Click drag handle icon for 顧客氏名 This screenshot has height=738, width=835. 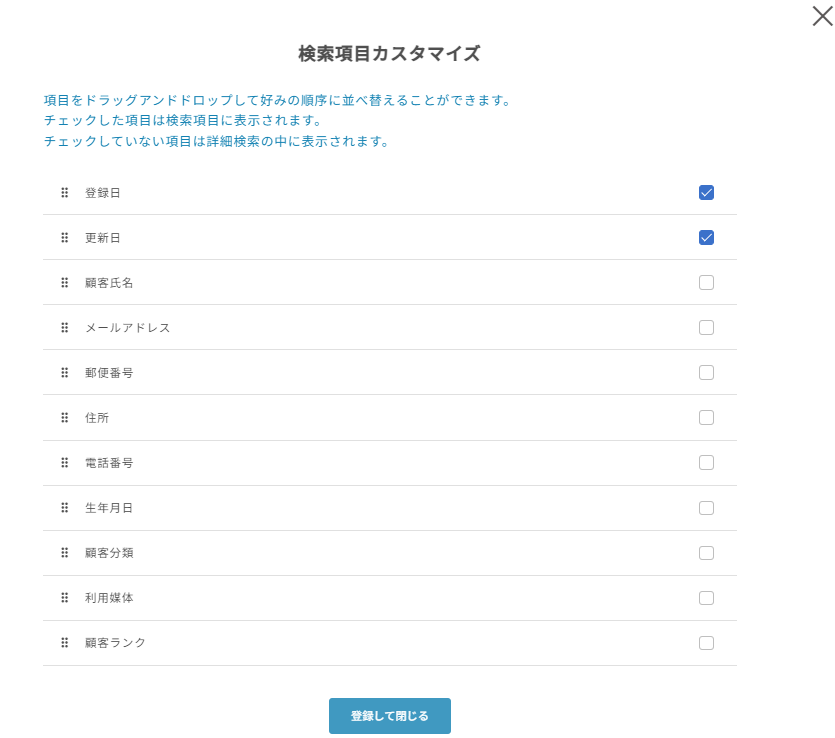click(x=65, y=282)
